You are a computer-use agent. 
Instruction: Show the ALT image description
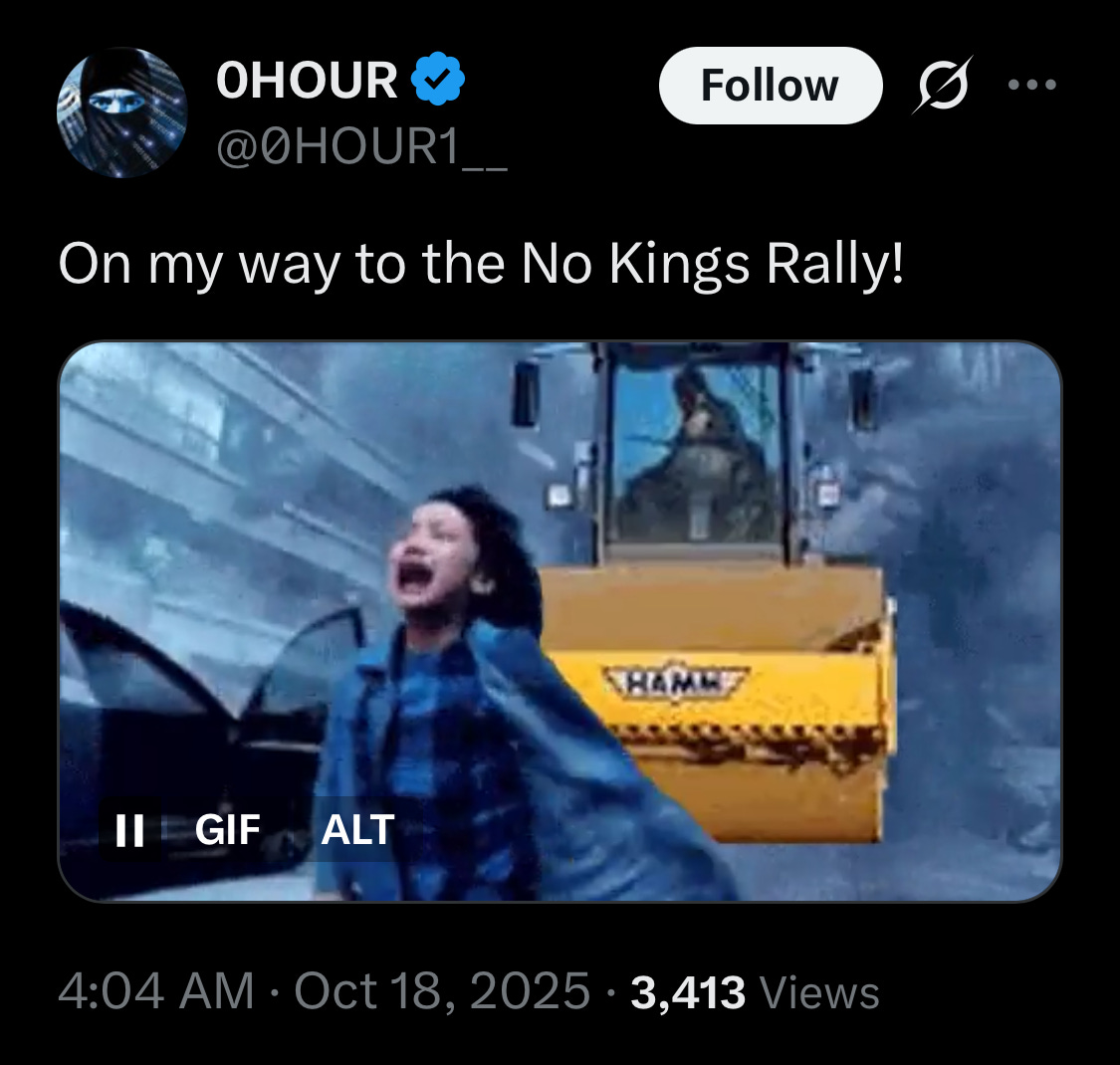[357, 830]
